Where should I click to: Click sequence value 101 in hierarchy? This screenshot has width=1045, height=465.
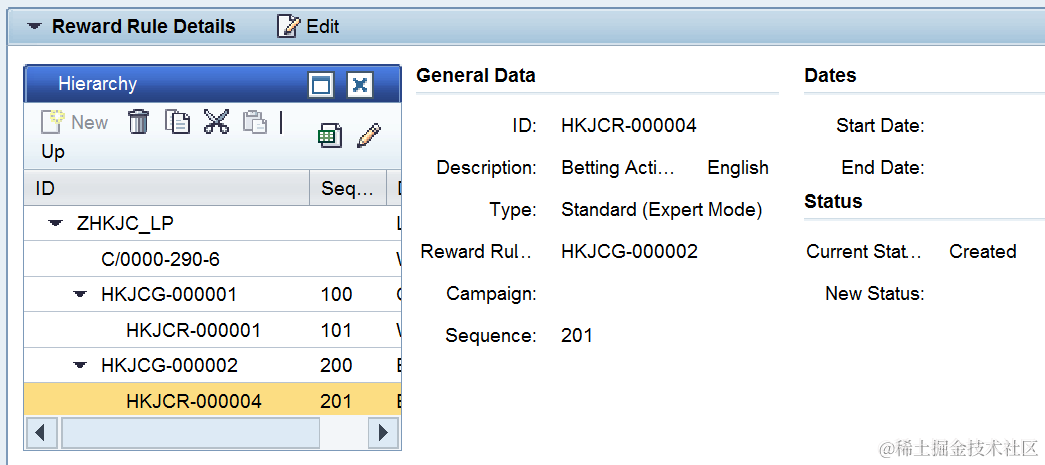click(x=337, y=330)
